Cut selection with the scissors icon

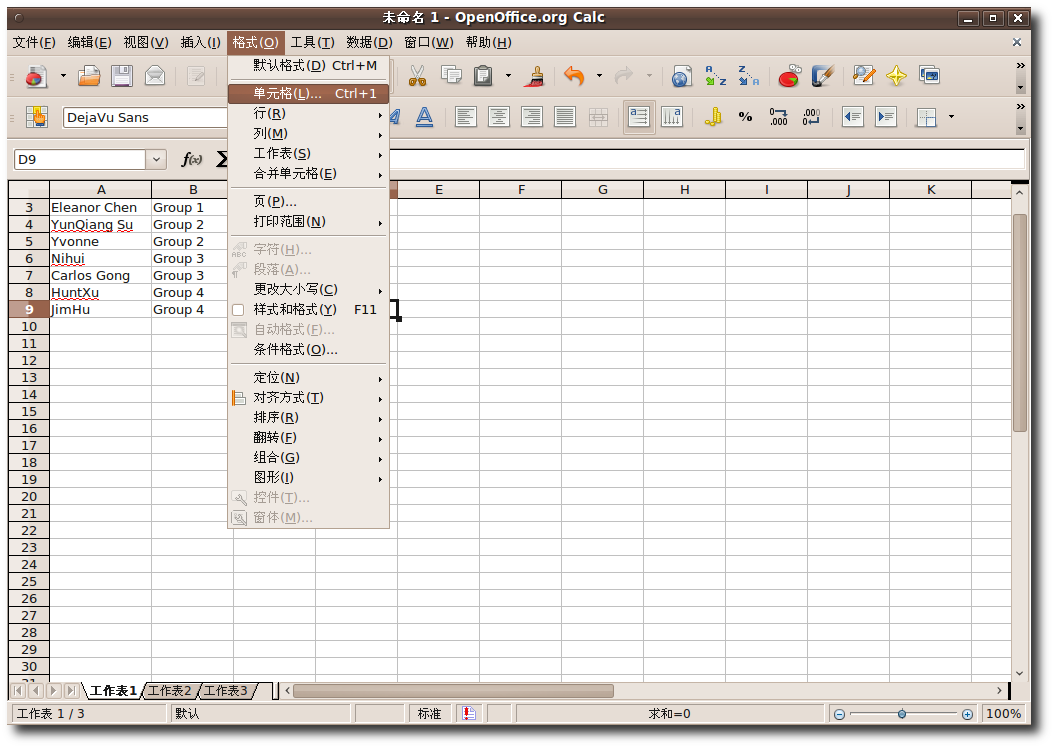click(x=417, y=76)
